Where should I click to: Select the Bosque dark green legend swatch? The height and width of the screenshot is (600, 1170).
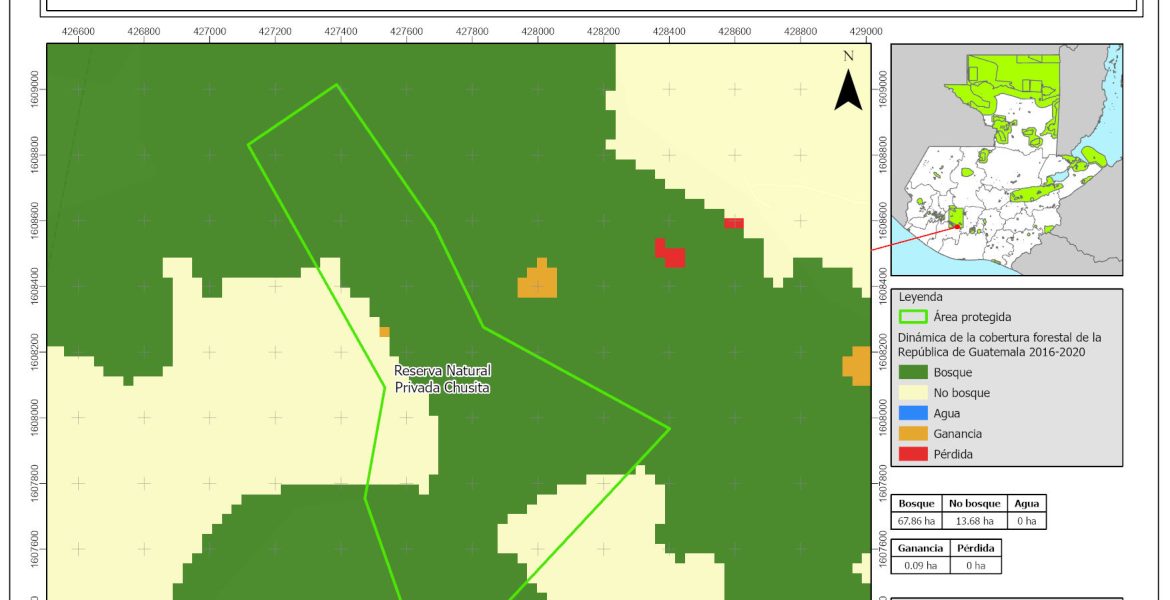913,373
